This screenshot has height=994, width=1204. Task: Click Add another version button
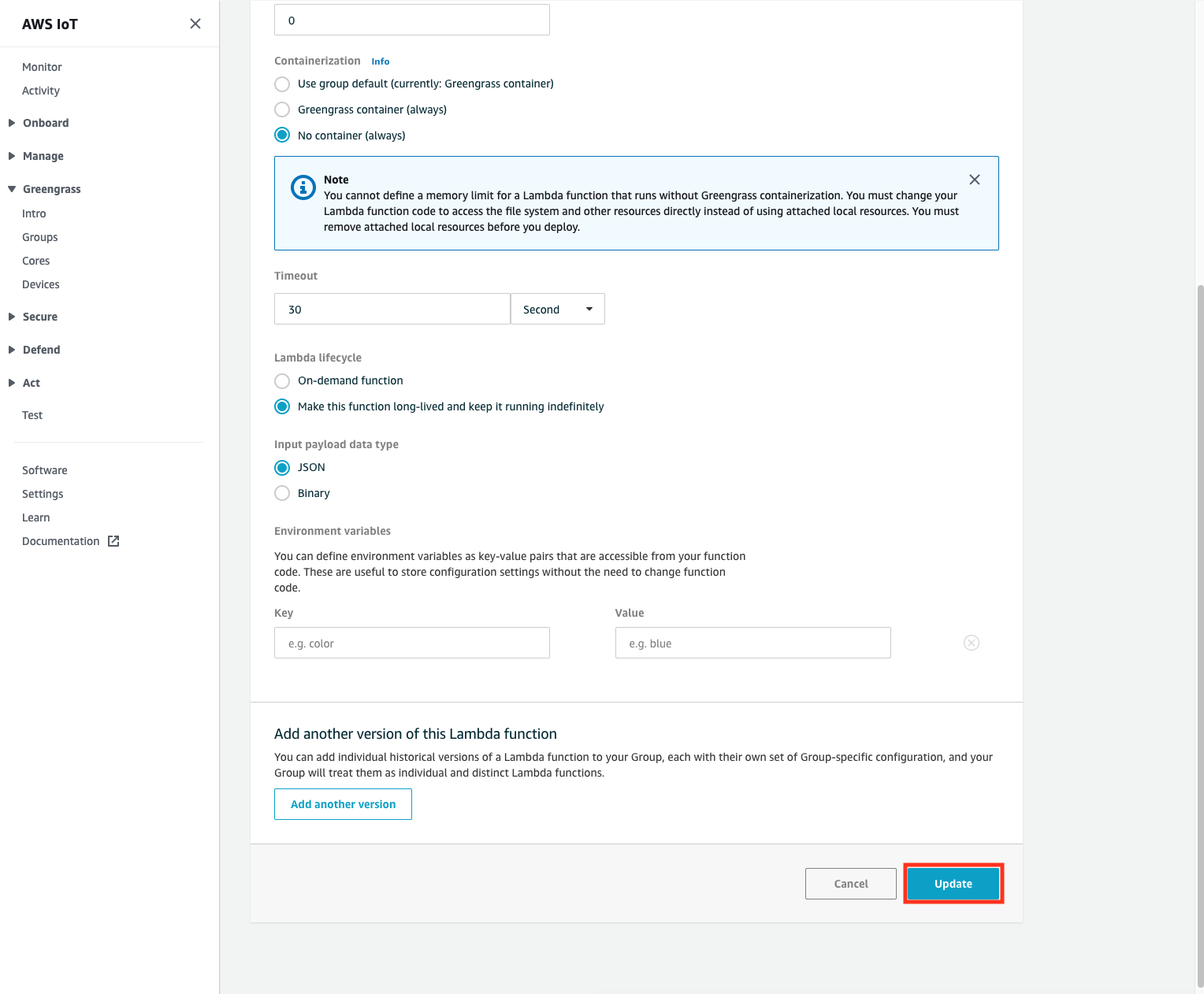343,804
